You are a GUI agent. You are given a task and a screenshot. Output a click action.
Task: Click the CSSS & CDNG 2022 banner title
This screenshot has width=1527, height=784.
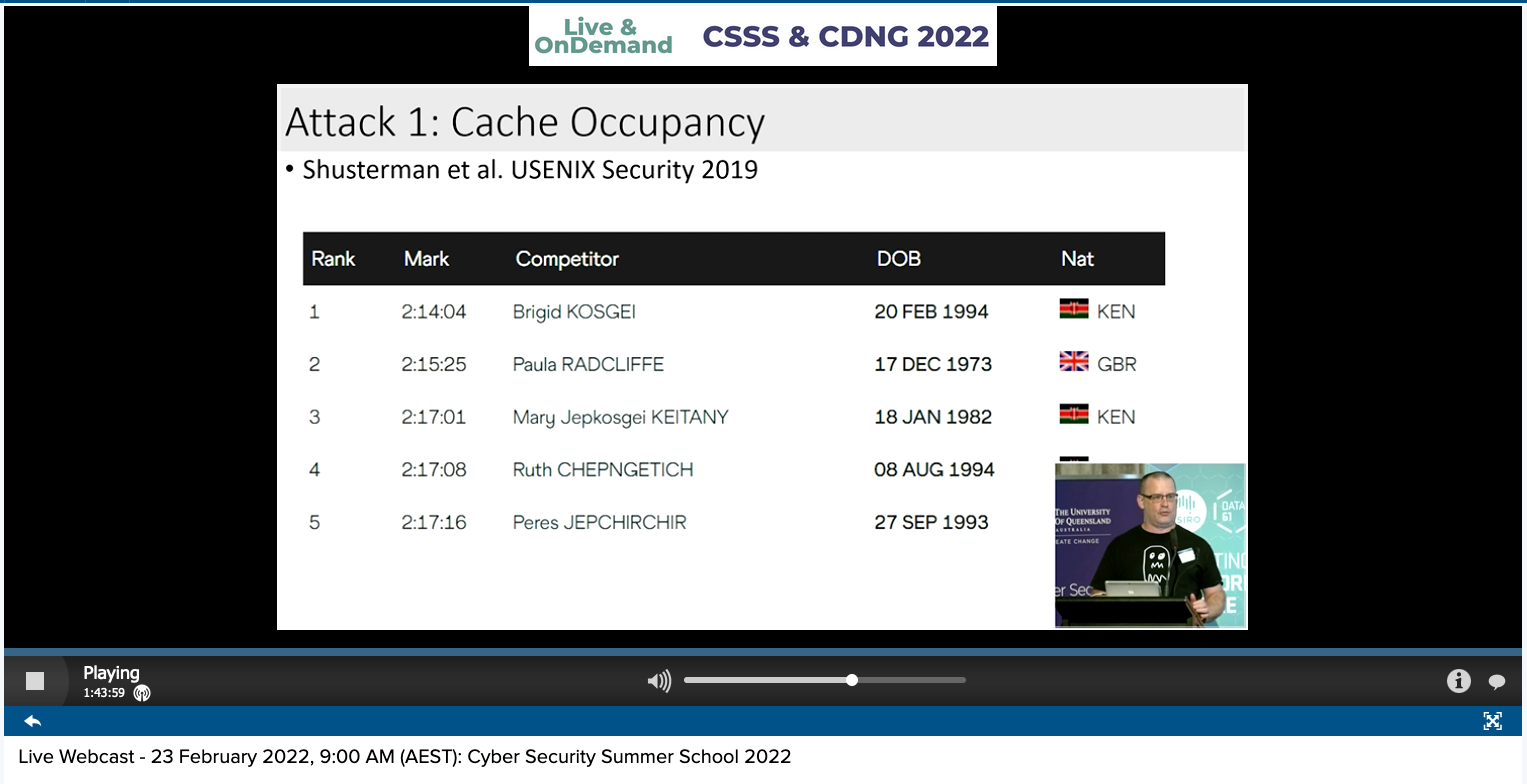(845, 37)
